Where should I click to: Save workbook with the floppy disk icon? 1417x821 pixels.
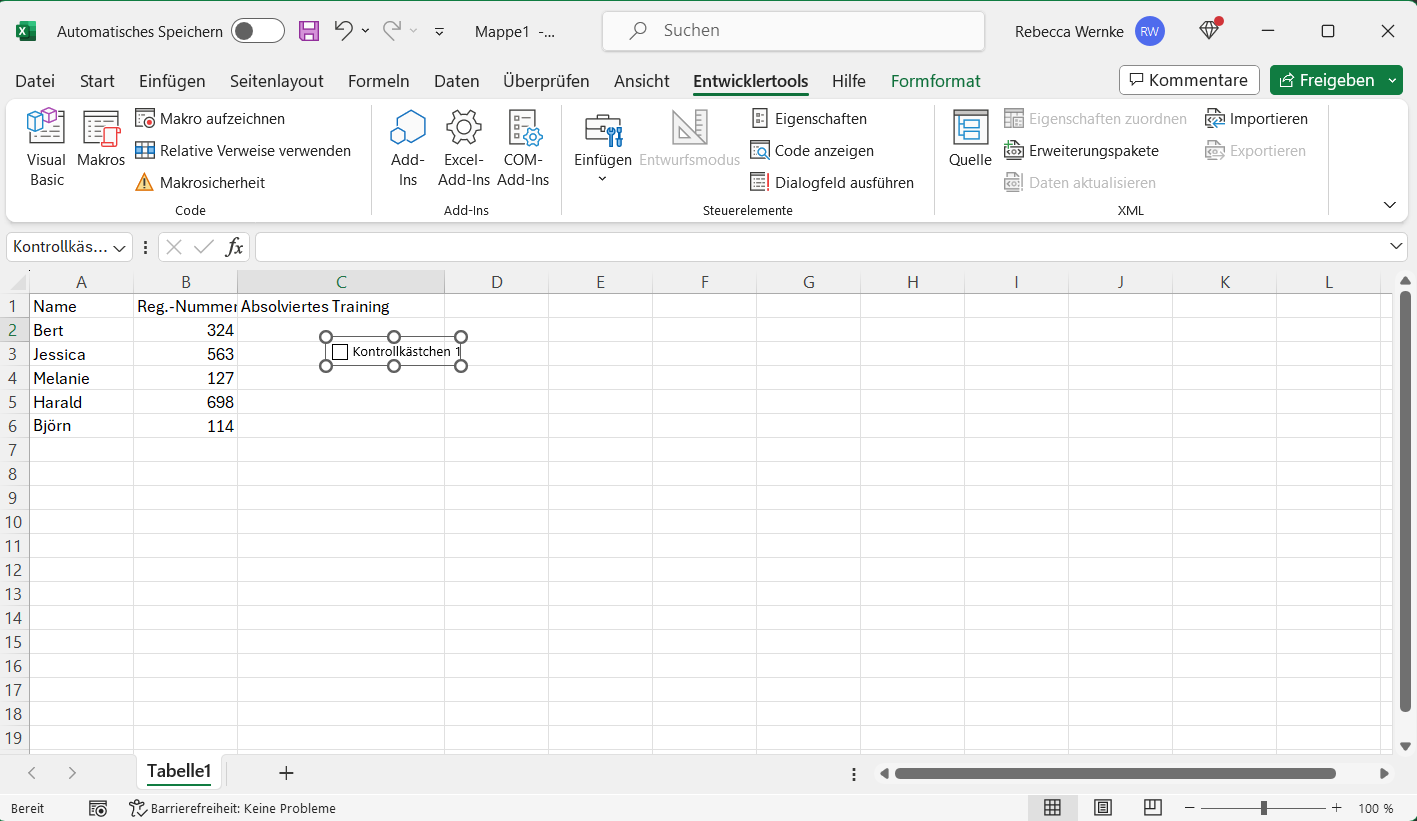click(x=309, y=31)
